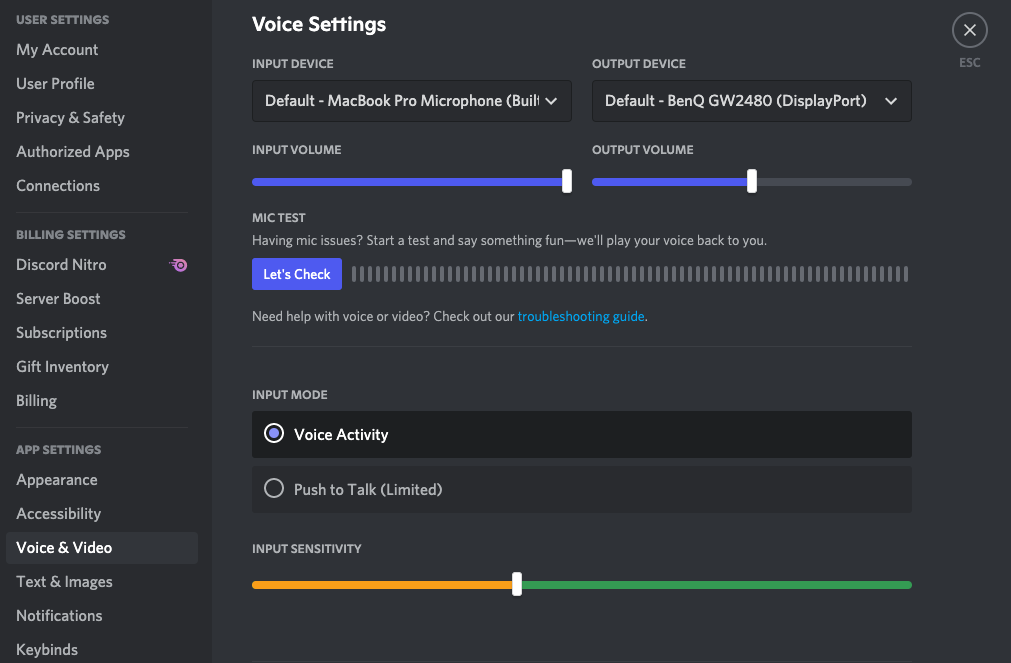Click the mic test level meter
The width and height of the screenshot is (1011, 663).
tap(630, 274)
